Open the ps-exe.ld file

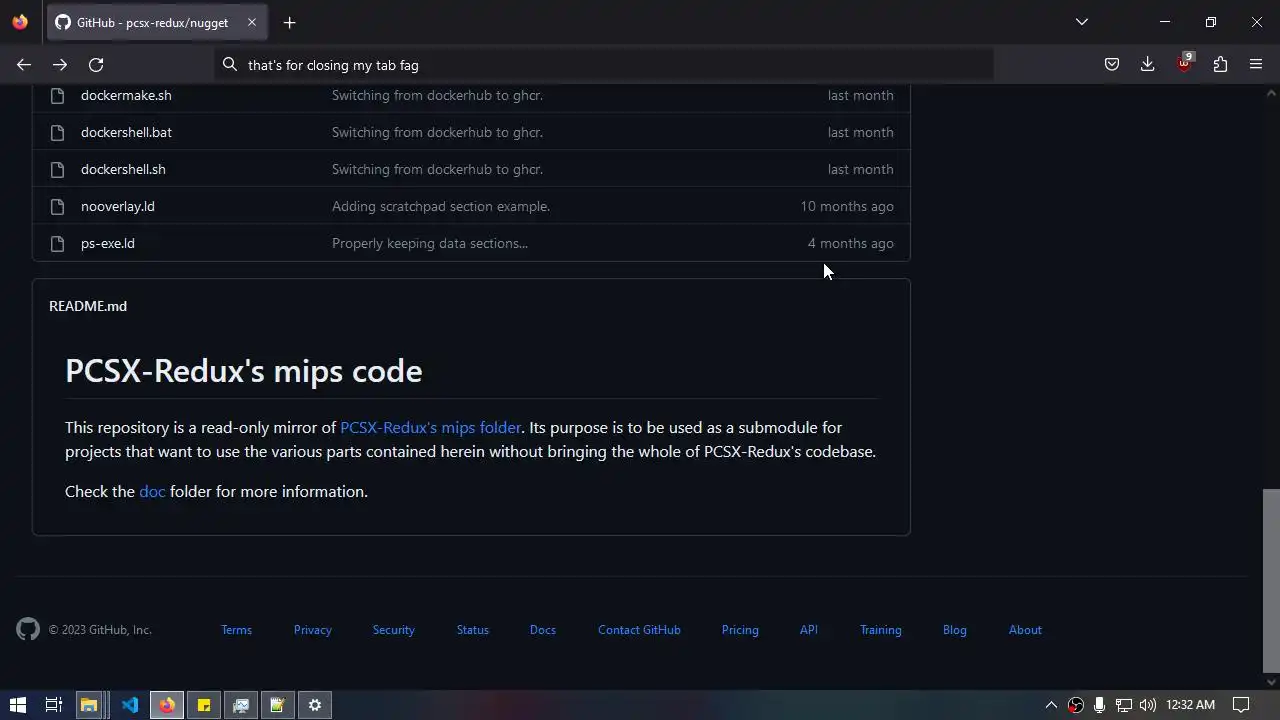(x=108, y=243)
